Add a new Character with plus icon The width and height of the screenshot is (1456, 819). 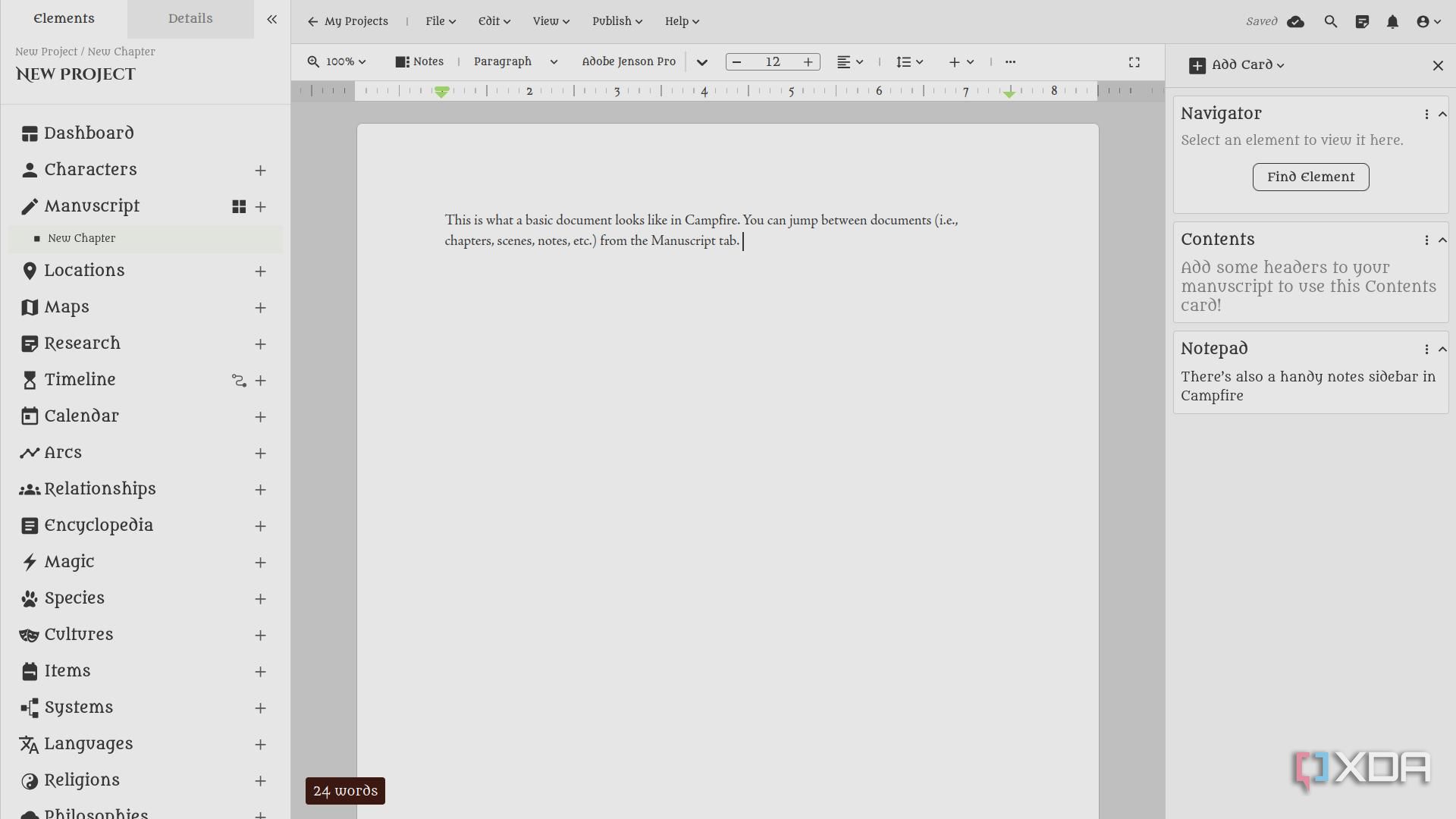click(x=260, y=171)
